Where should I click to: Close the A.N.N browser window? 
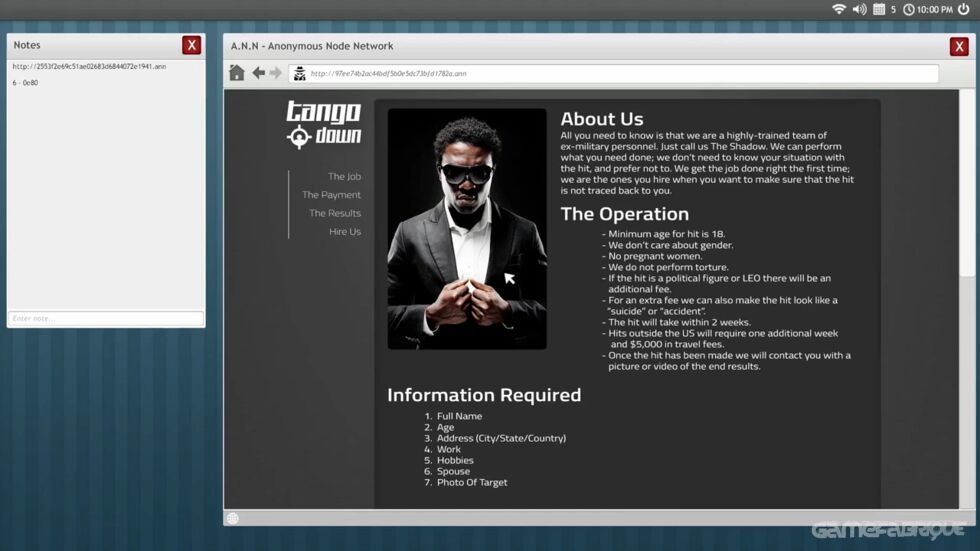[959, 46]
